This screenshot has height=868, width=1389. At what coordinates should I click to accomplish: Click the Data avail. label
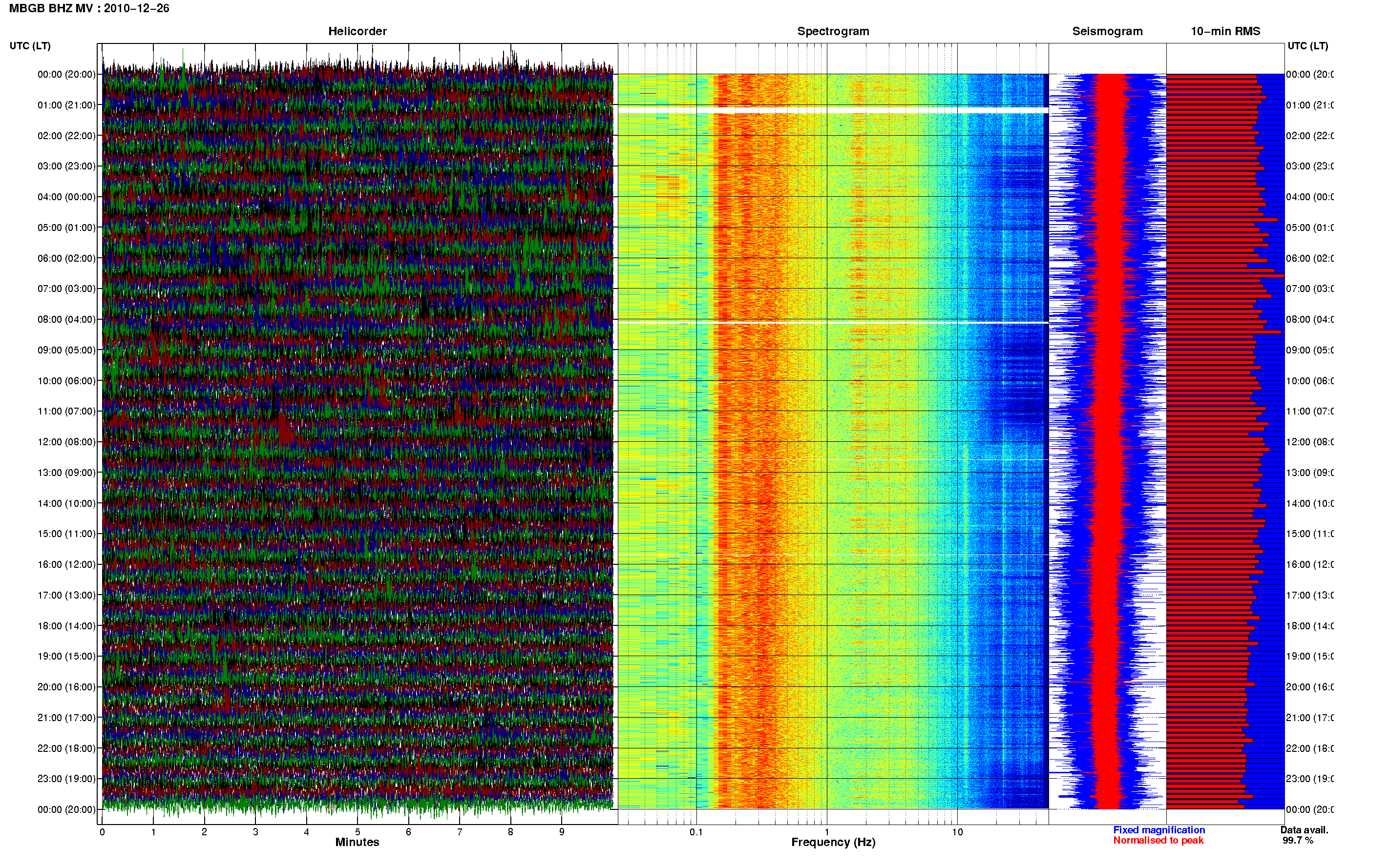click(1304, 830)
